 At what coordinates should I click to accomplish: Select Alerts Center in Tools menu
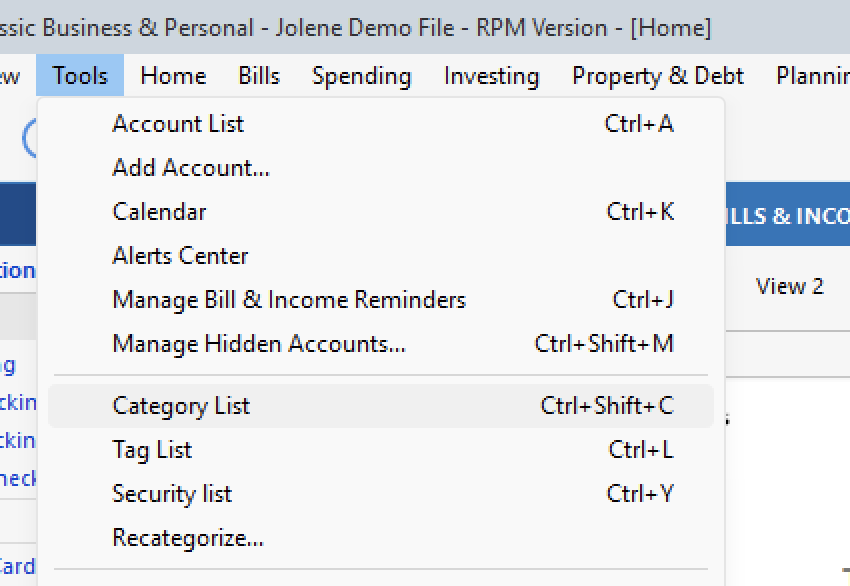tap(180, 256)
